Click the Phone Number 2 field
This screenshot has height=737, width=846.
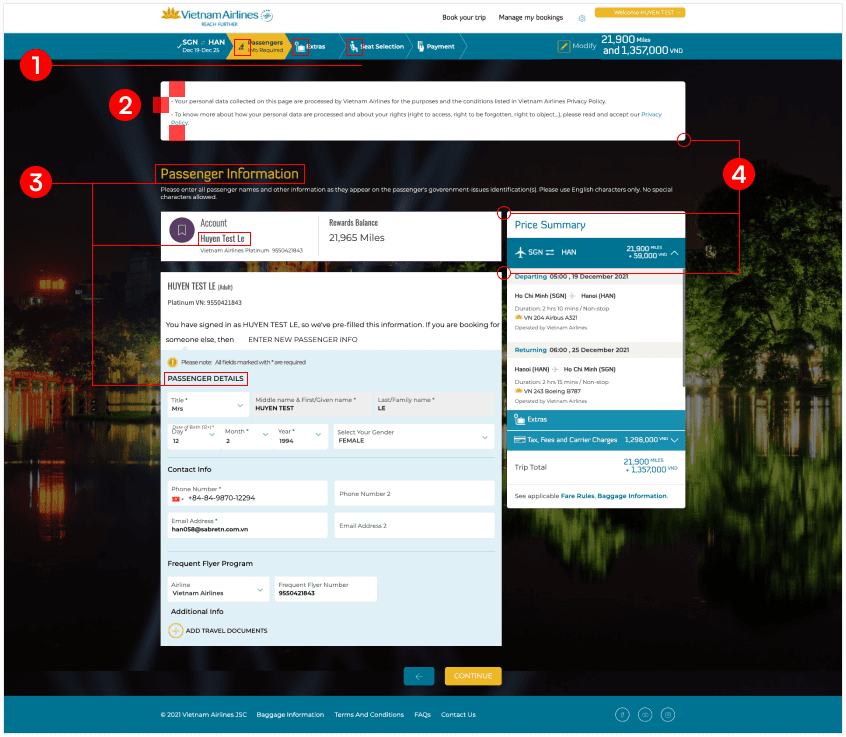coord(414,493)
